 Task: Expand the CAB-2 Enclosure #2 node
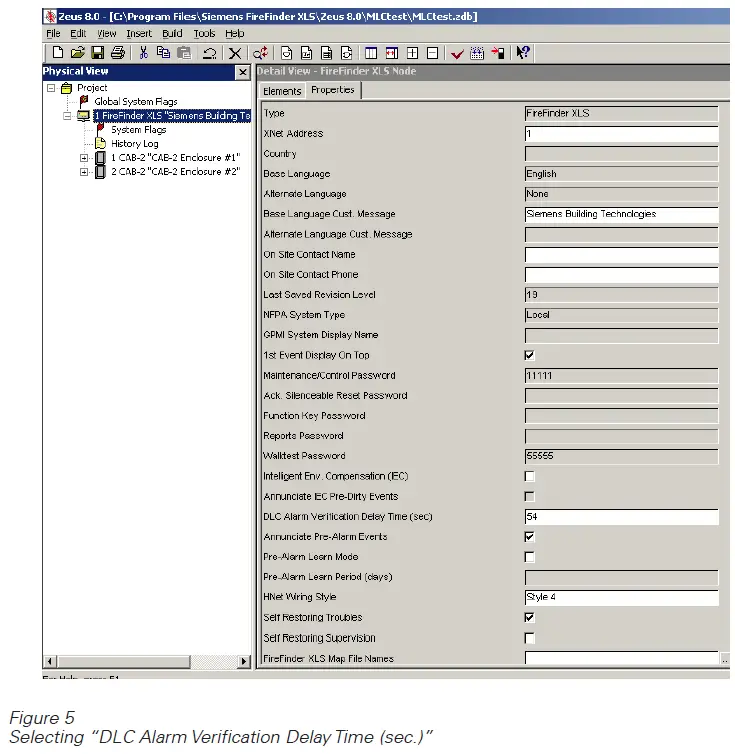point(84,172)
